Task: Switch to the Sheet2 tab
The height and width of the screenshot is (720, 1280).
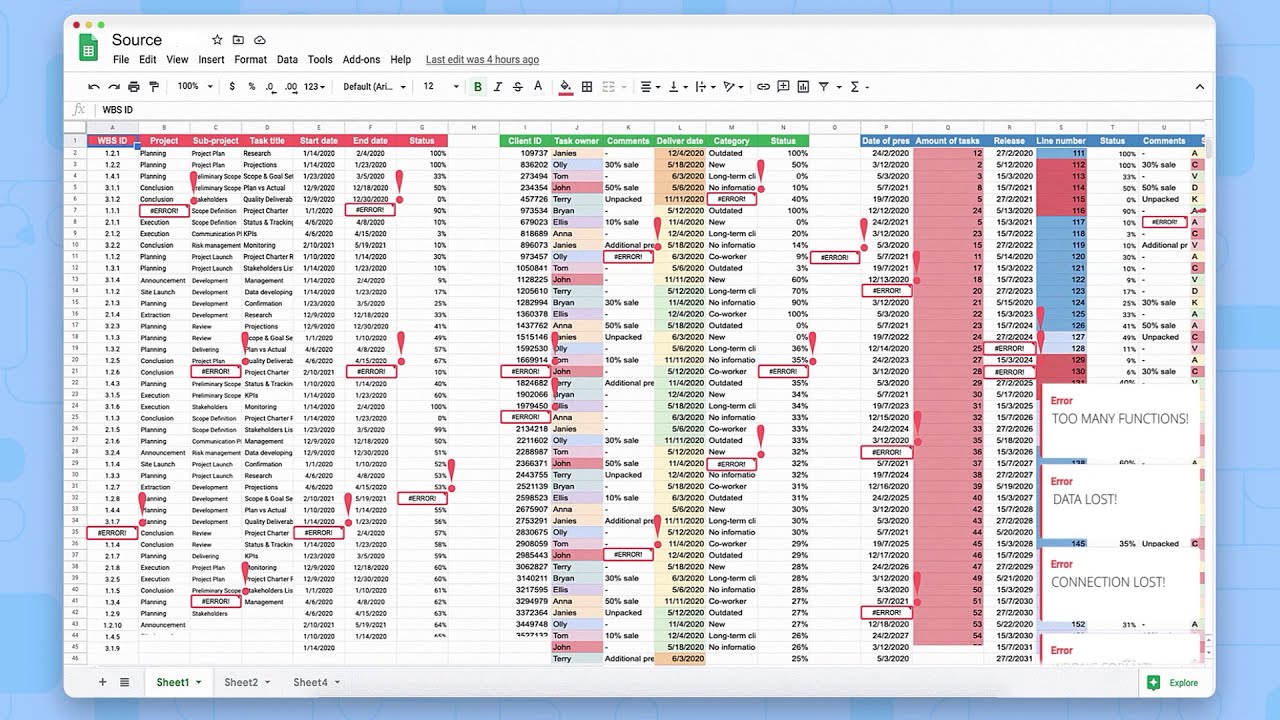Action: (x=241, y=683)
